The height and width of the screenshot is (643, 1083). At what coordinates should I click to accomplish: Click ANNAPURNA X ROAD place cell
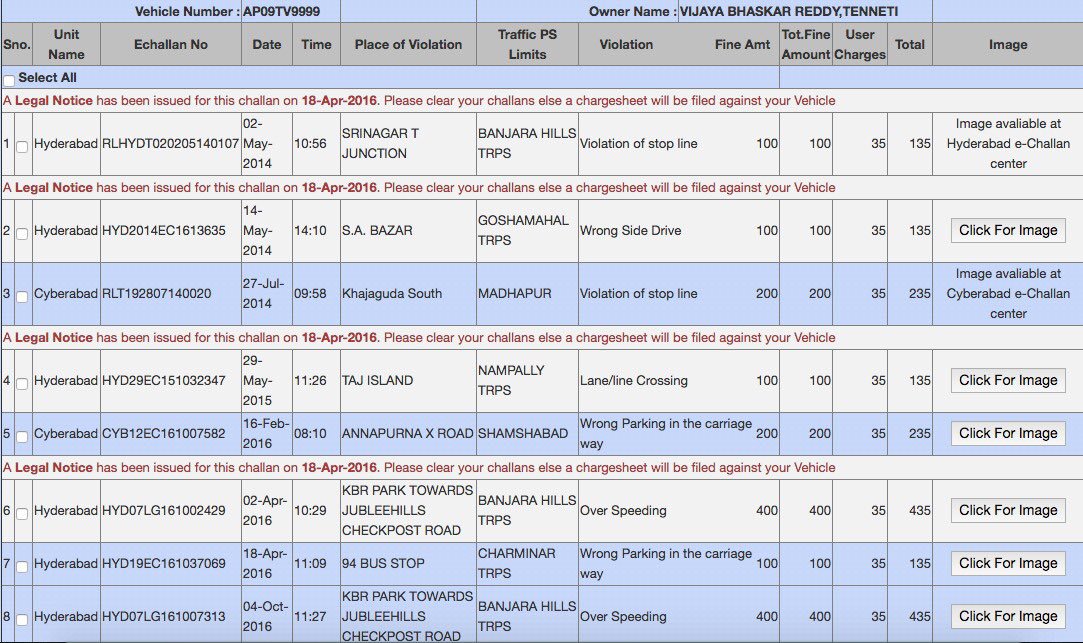click(408, 434)
